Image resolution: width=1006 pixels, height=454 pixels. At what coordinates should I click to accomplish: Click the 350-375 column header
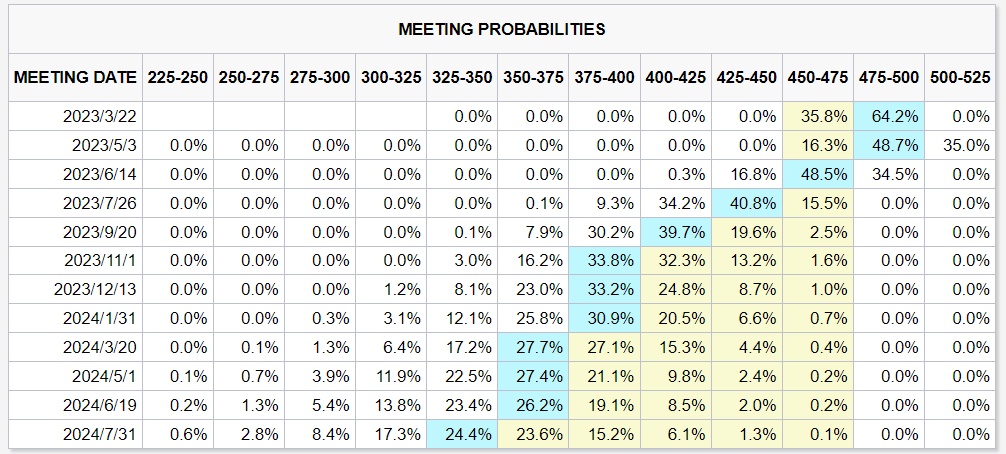click(x=534, y=78)
